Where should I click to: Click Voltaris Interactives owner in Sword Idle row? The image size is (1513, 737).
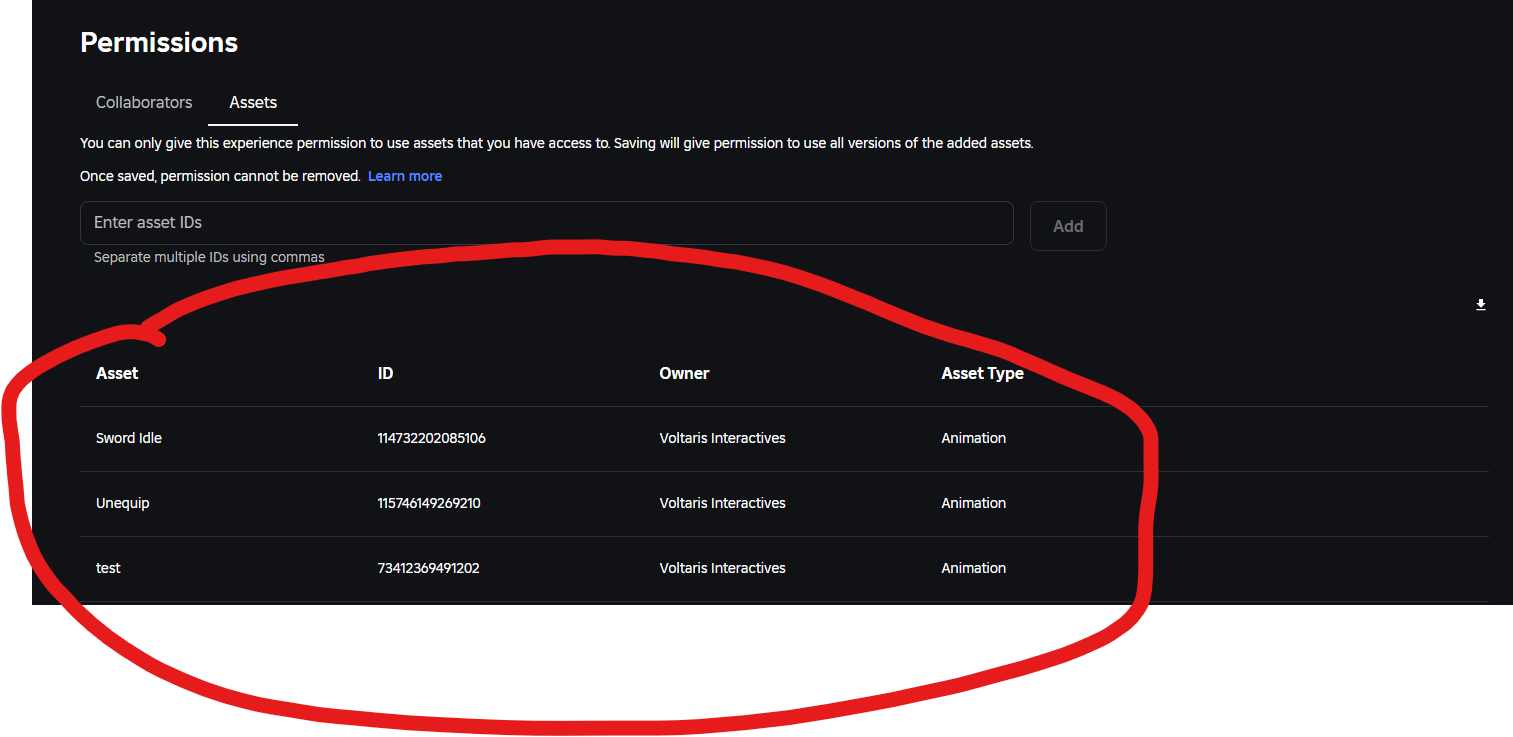pos(722,438)
